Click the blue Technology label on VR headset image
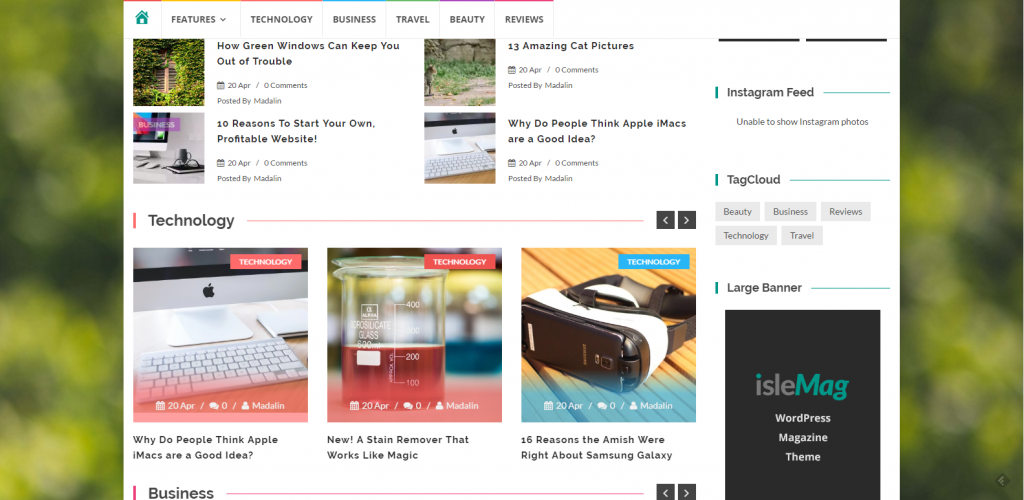1024x500 pixels. coord(654,262)
